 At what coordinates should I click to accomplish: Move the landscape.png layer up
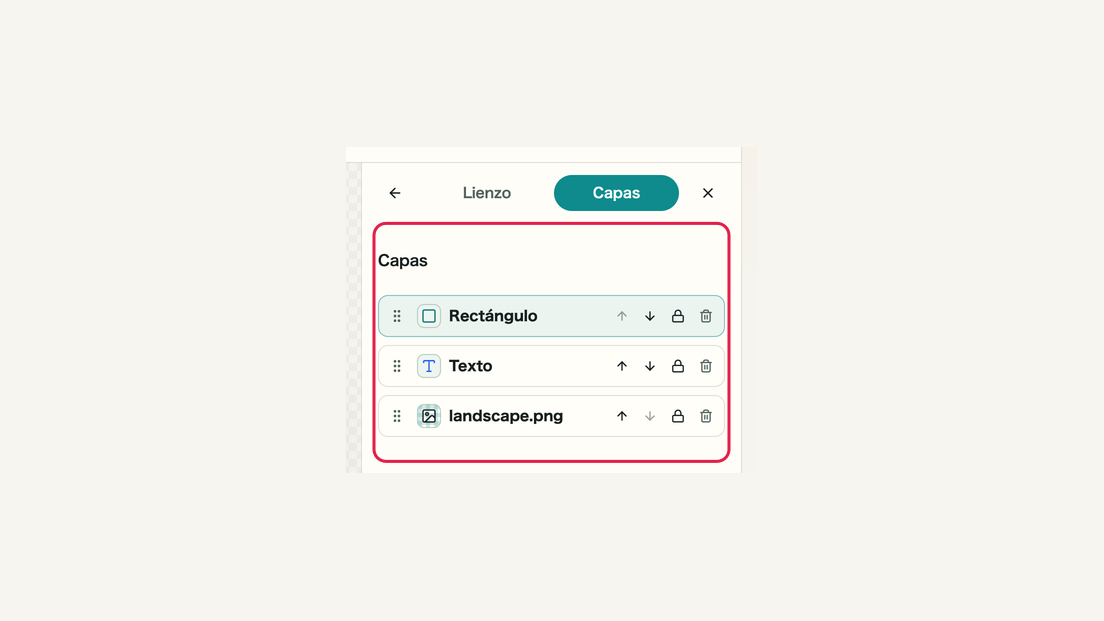(x=622, y=416)
